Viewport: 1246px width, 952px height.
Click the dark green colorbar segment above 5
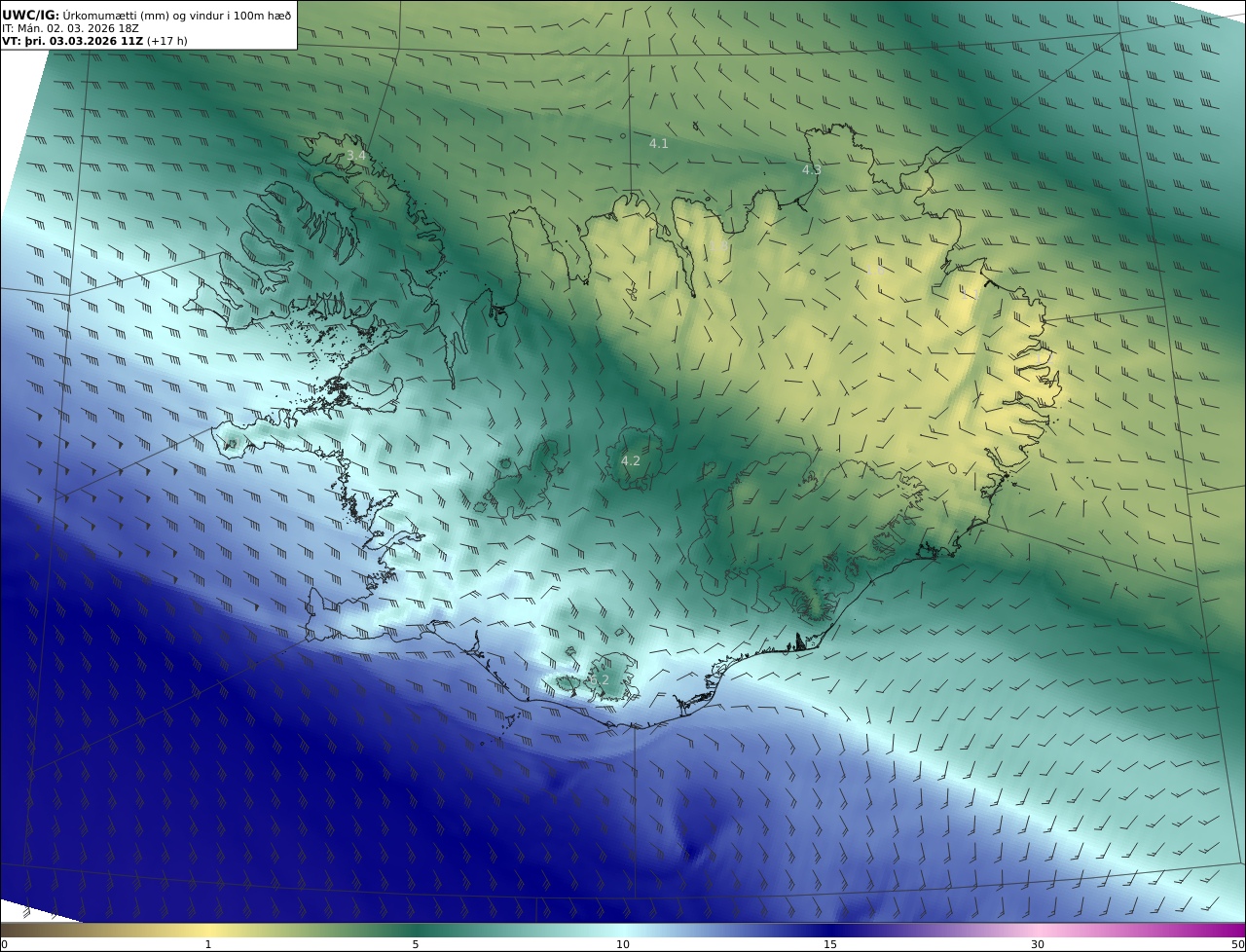[x=416, y=930]
